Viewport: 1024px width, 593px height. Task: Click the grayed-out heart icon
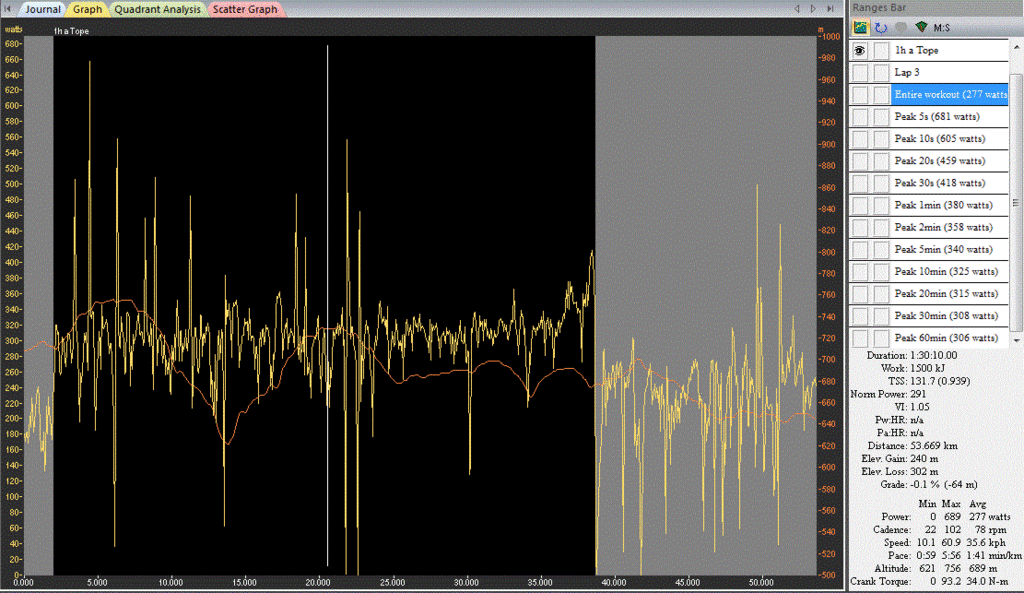[899, 26]
